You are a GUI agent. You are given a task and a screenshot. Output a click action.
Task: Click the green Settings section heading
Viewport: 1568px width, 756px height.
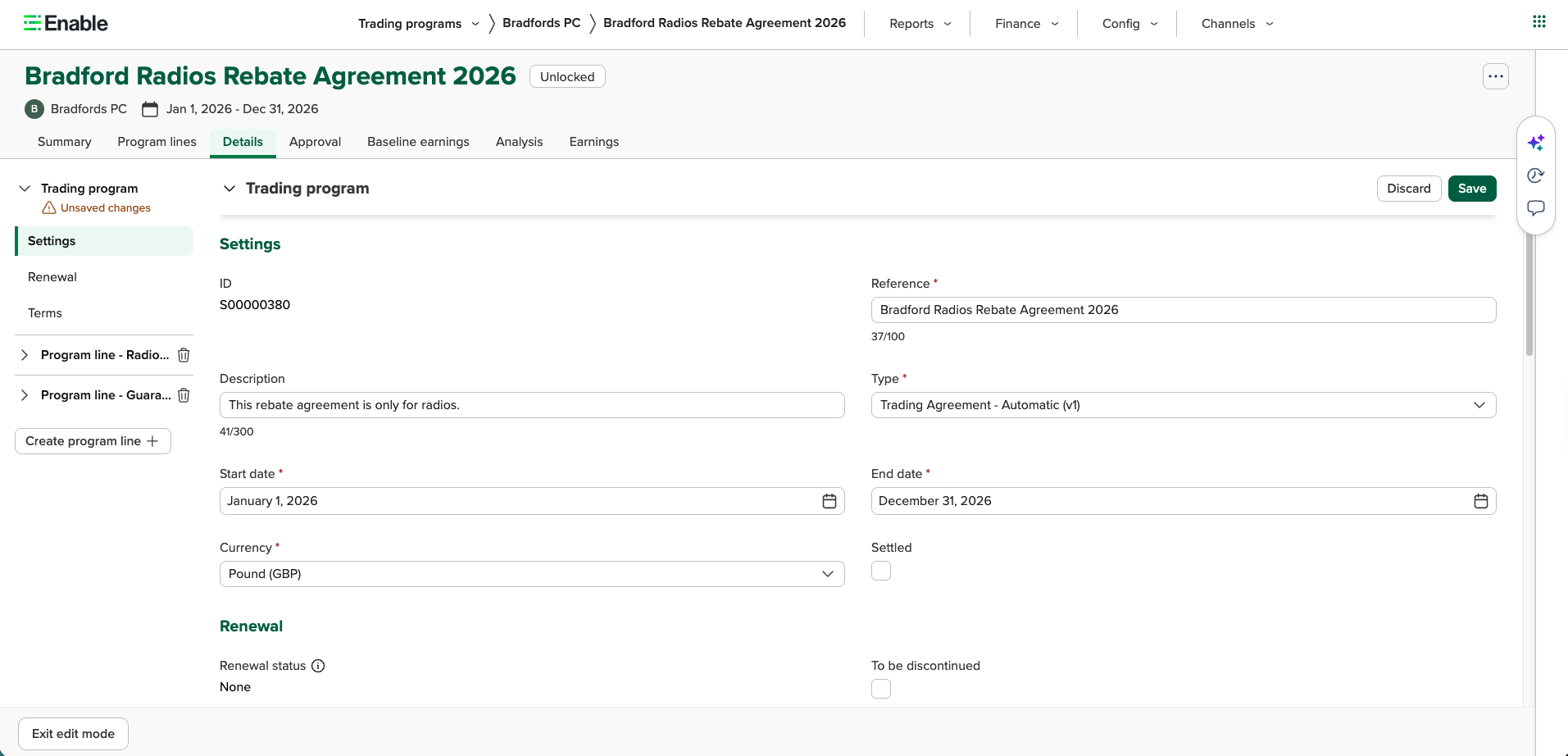[250, 244]
